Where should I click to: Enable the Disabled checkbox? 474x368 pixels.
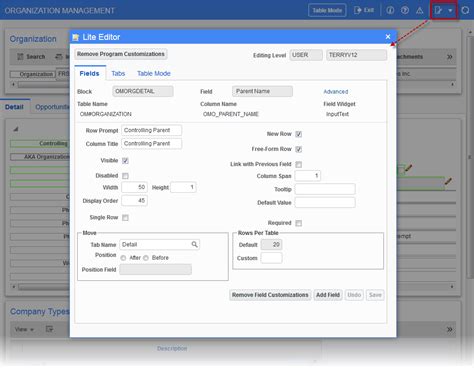pyautogui.click(x=125, y=176)
